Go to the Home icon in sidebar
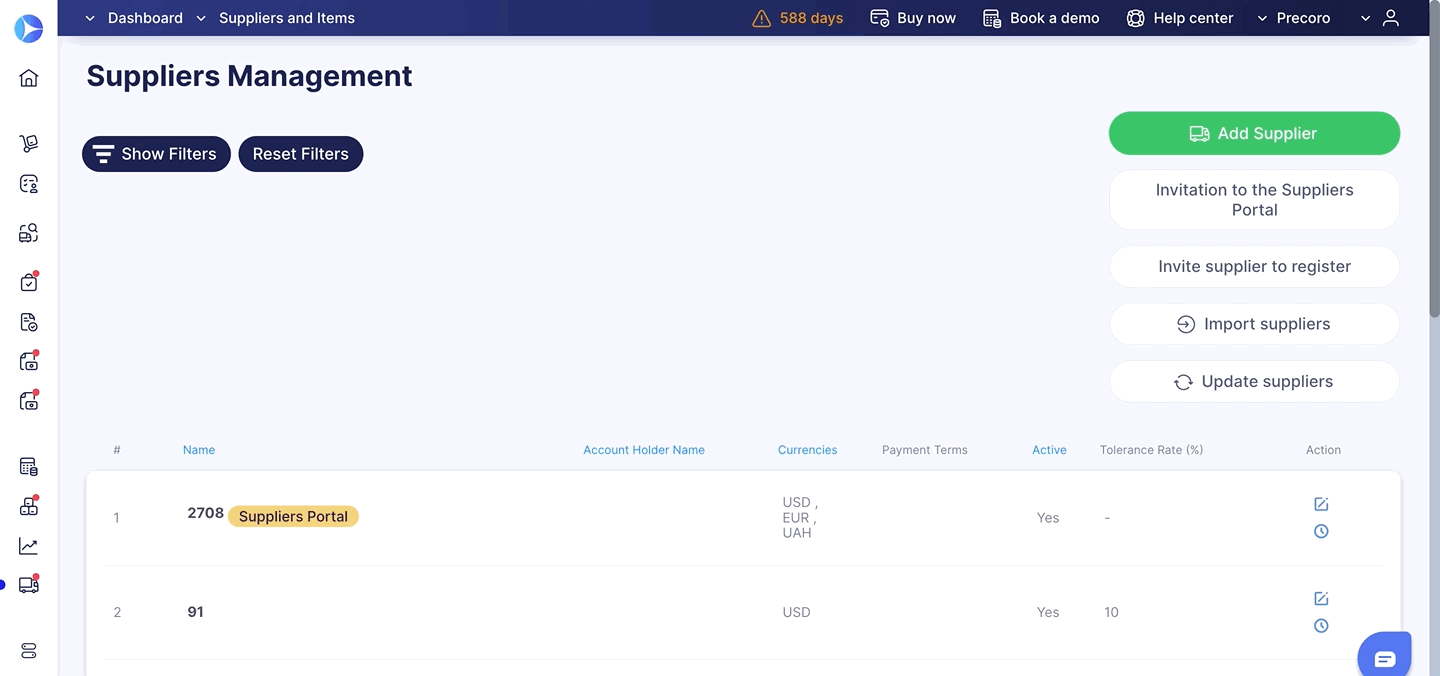Image resolution: width=1440 pixels, height=676 pixels. pyautogui.click(x=29, y=78)
